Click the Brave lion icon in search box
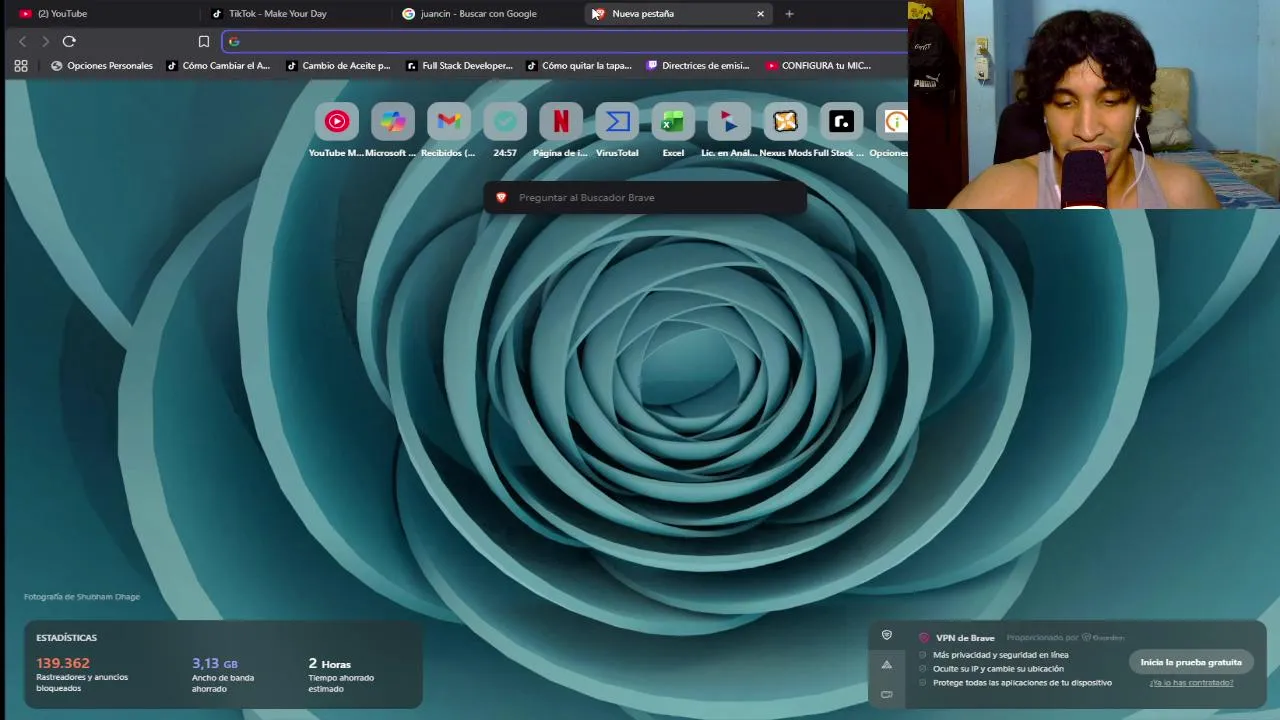The width and height of the screenshot is (1280, 720). coord(501,198)
